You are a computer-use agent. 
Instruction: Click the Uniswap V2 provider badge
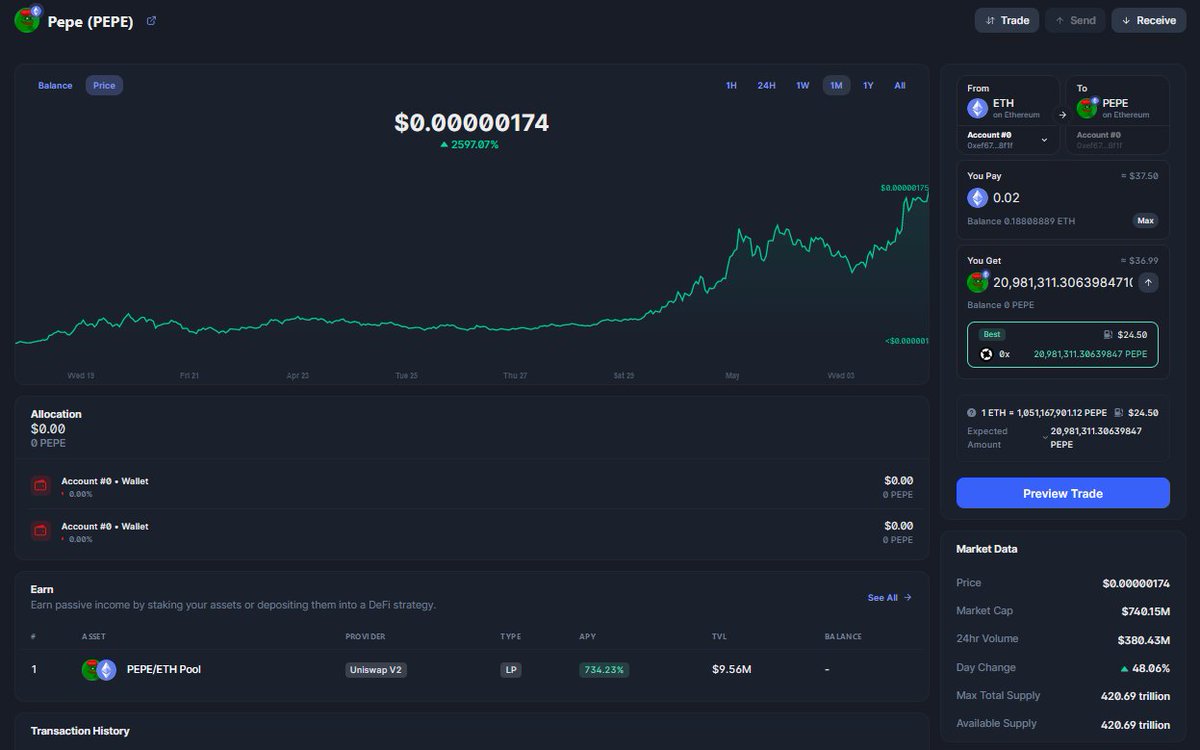pos(376,670)
